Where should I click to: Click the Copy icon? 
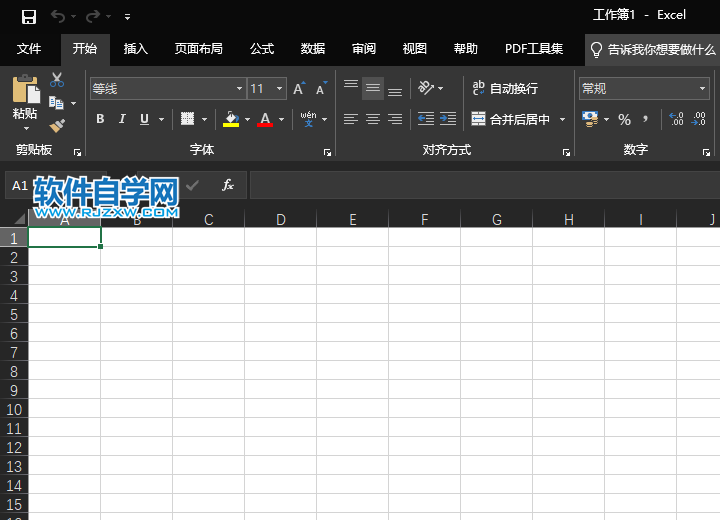pyautogui.click(x=56, y=102)
